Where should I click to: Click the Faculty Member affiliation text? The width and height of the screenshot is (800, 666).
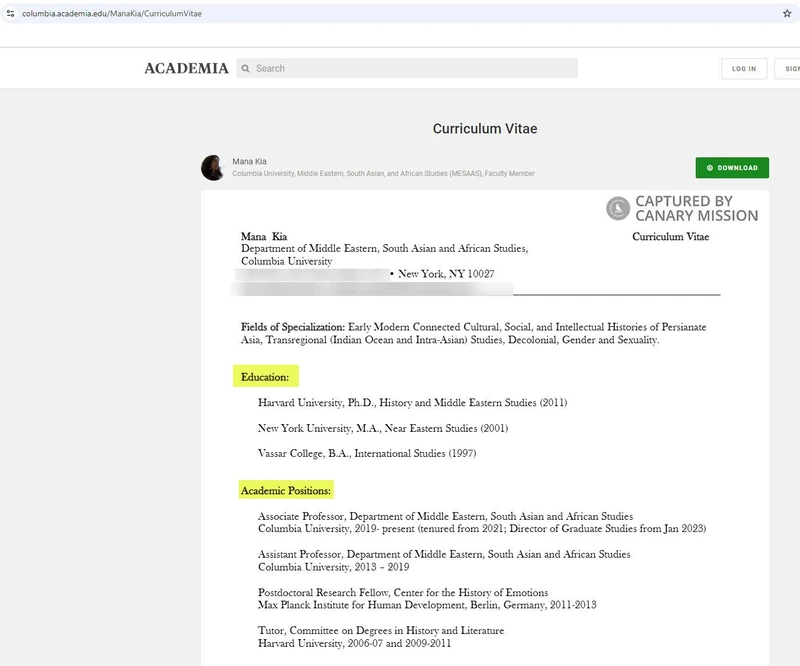pos(510,174)
